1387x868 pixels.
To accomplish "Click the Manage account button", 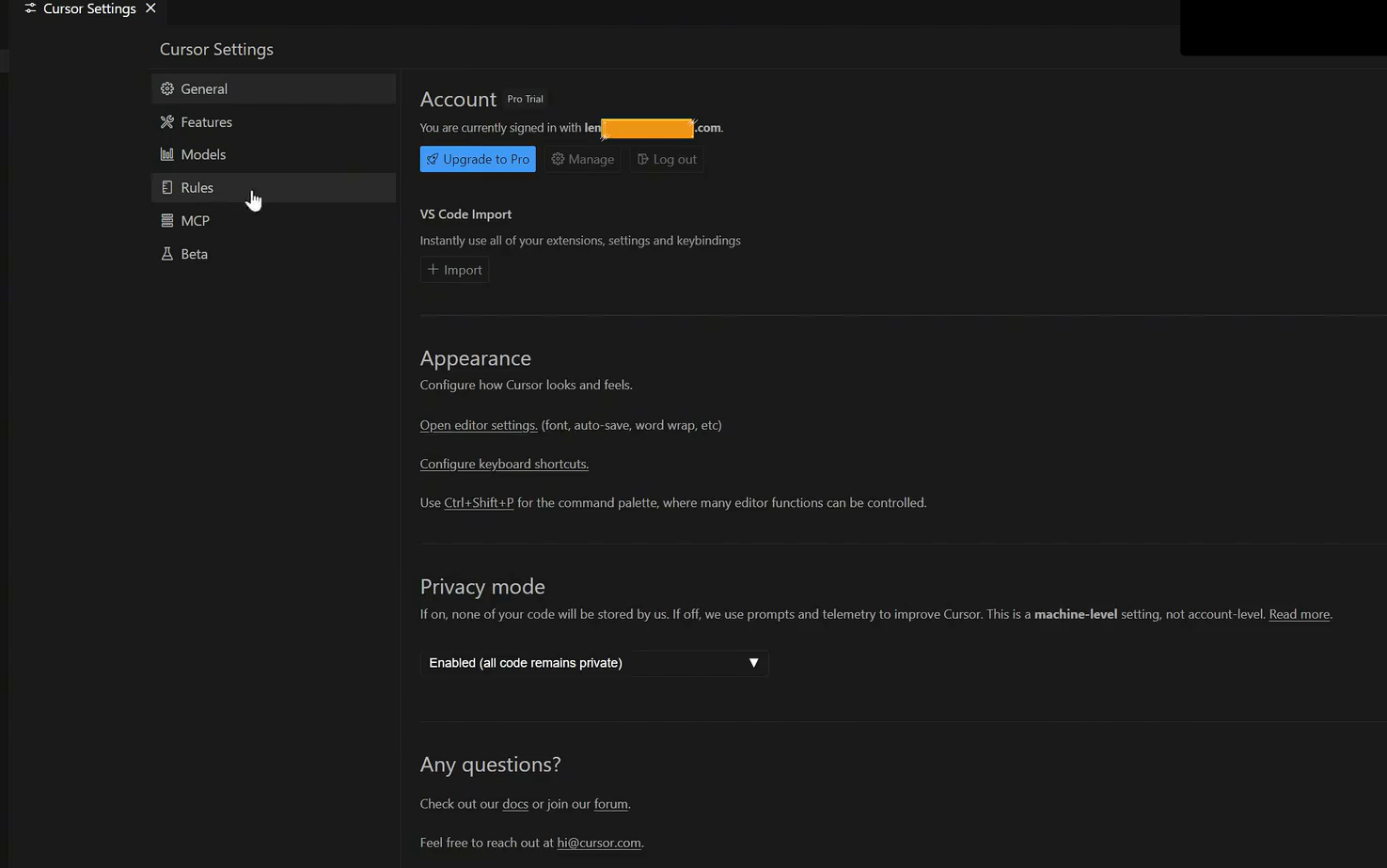I will 582,159.
